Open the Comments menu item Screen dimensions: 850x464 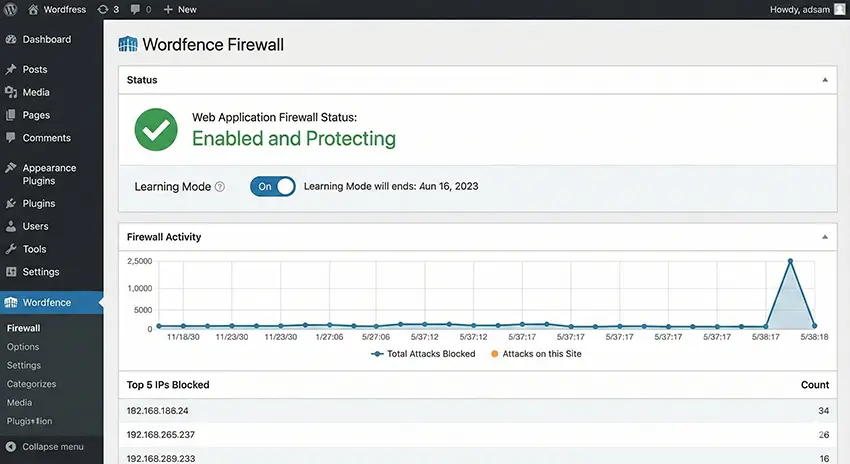(47, 138)
